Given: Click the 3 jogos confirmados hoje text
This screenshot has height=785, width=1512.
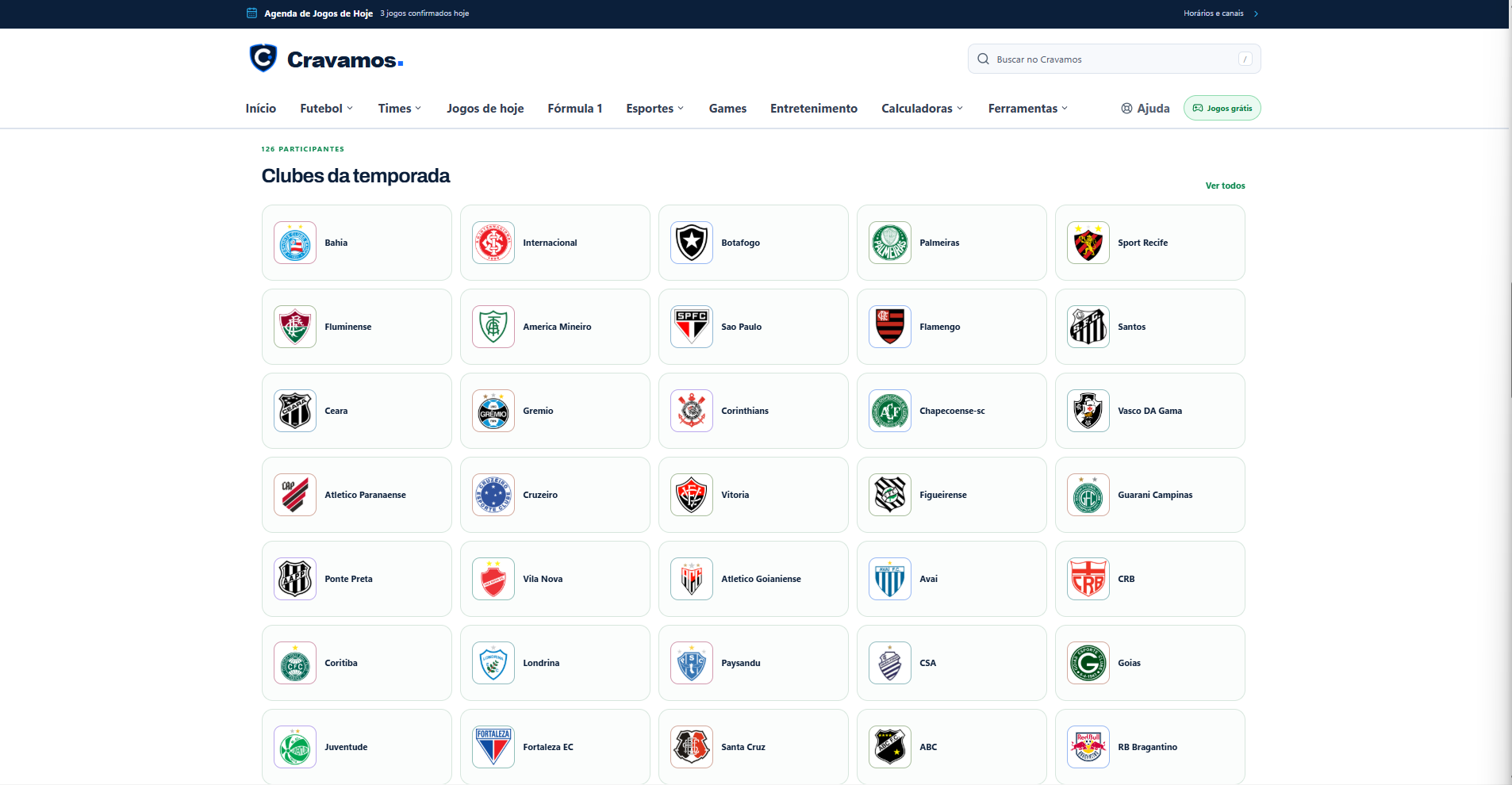Looking at the screenshot, I should [x=424, y=13].
